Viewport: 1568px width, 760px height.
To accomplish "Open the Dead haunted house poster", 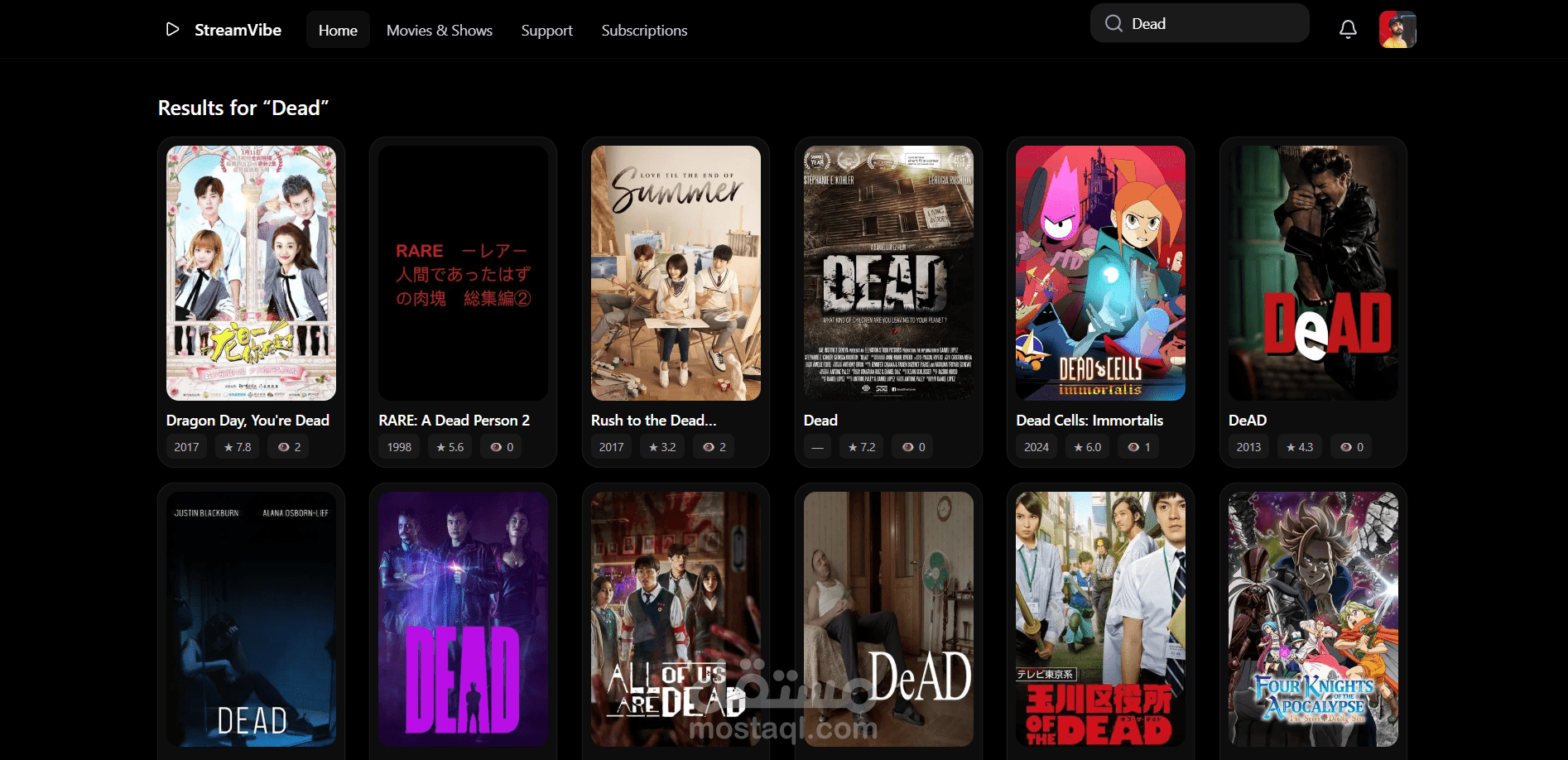I will pyautogui.click(x=888, y=273).
